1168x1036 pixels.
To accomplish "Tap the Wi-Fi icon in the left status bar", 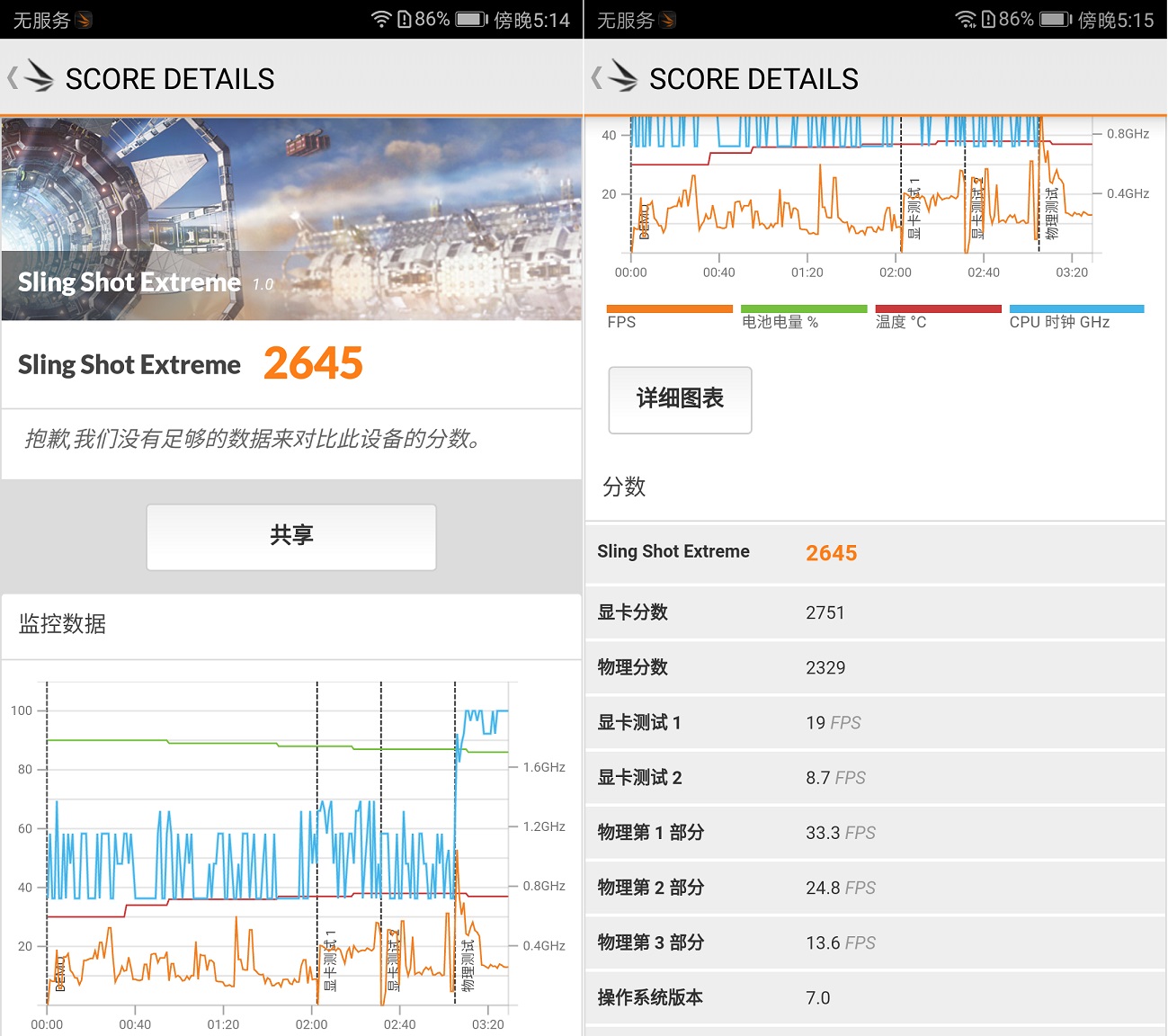I will [x=381, y=19].
